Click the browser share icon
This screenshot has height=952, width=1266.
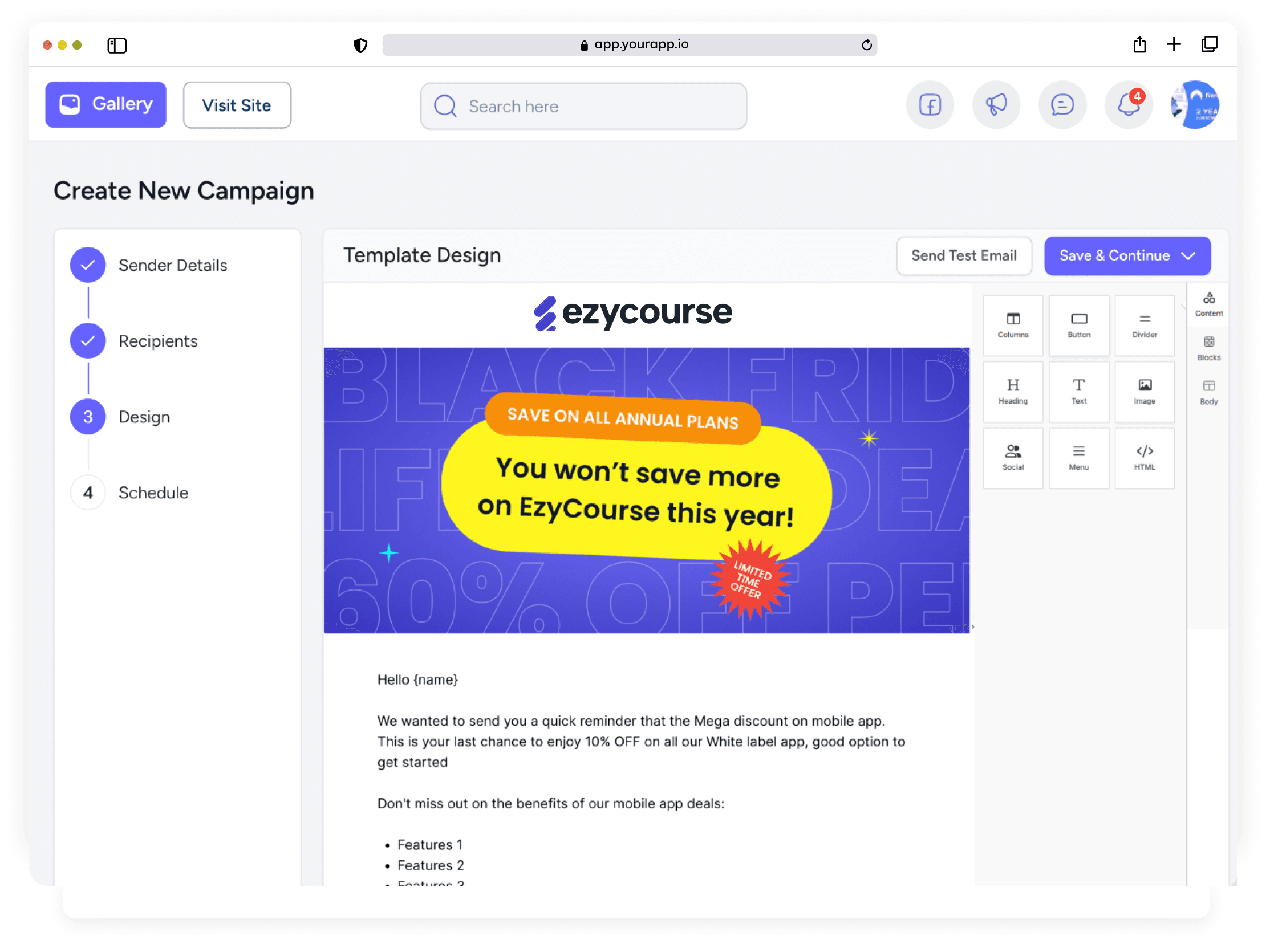tap(1139, 44)
